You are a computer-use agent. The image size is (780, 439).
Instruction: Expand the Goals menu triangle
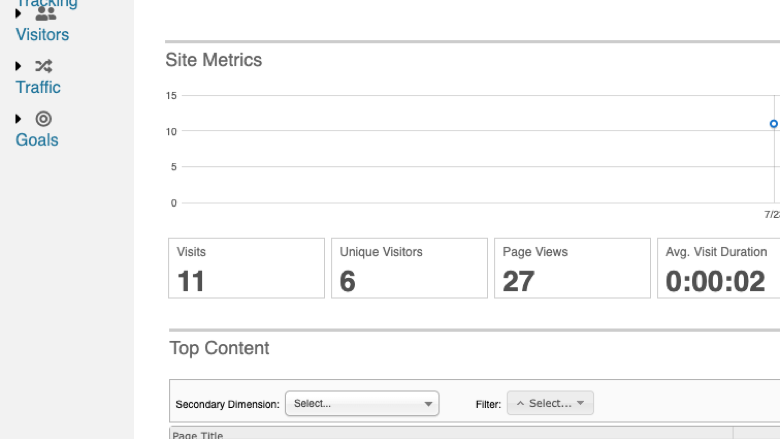[18, 119]
